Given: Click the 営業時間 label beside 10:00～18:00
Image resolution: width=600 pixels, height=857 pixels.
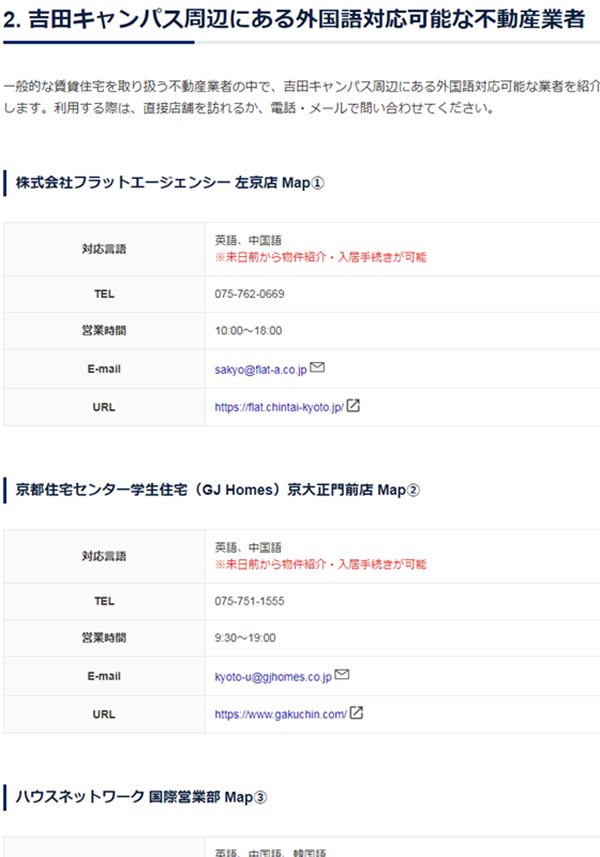Looking at the screenshot, I should pos(104,331).
